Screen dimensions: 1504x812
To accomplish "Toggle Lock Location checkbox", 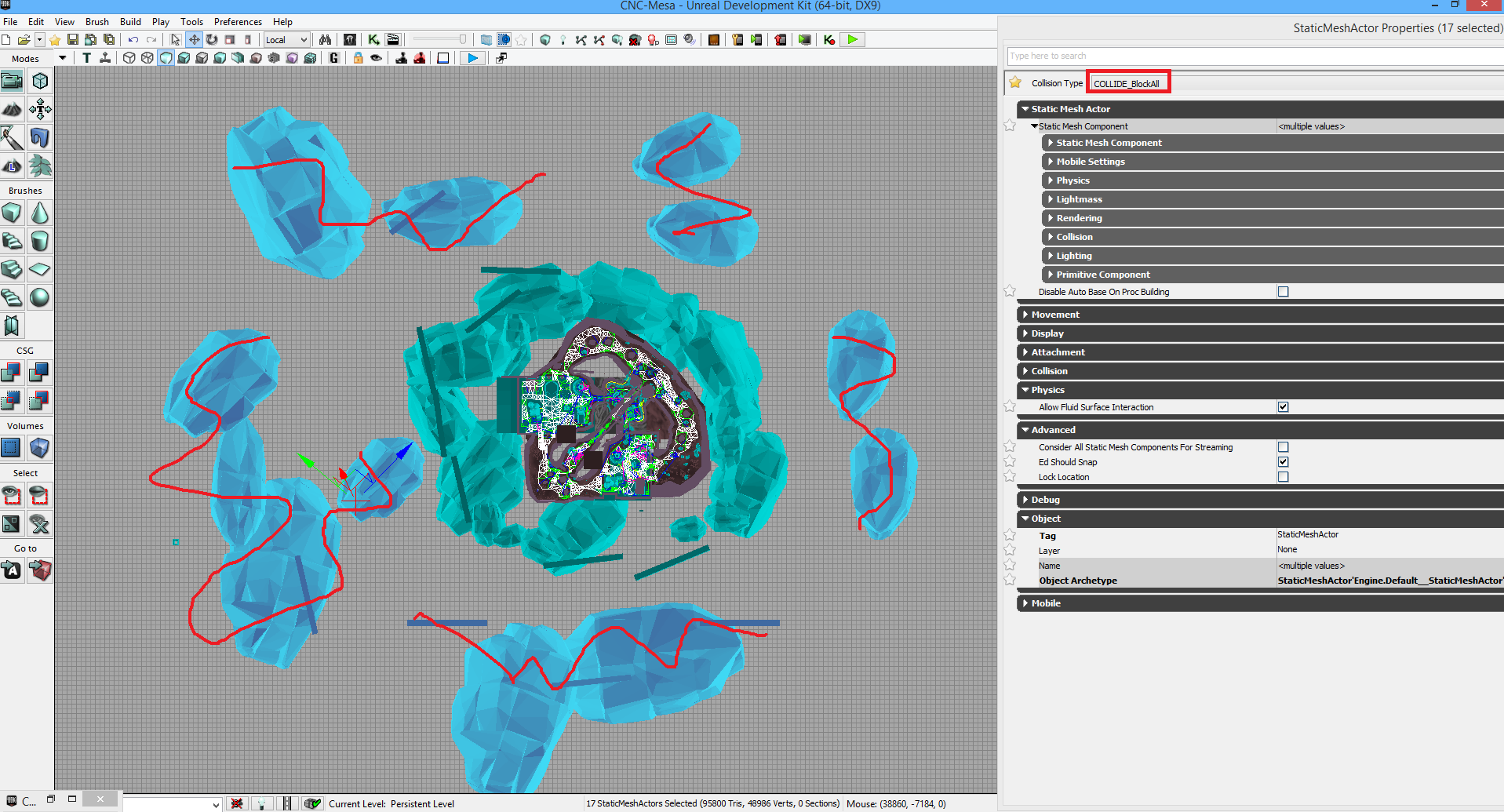I will [x=1284, y=477].
